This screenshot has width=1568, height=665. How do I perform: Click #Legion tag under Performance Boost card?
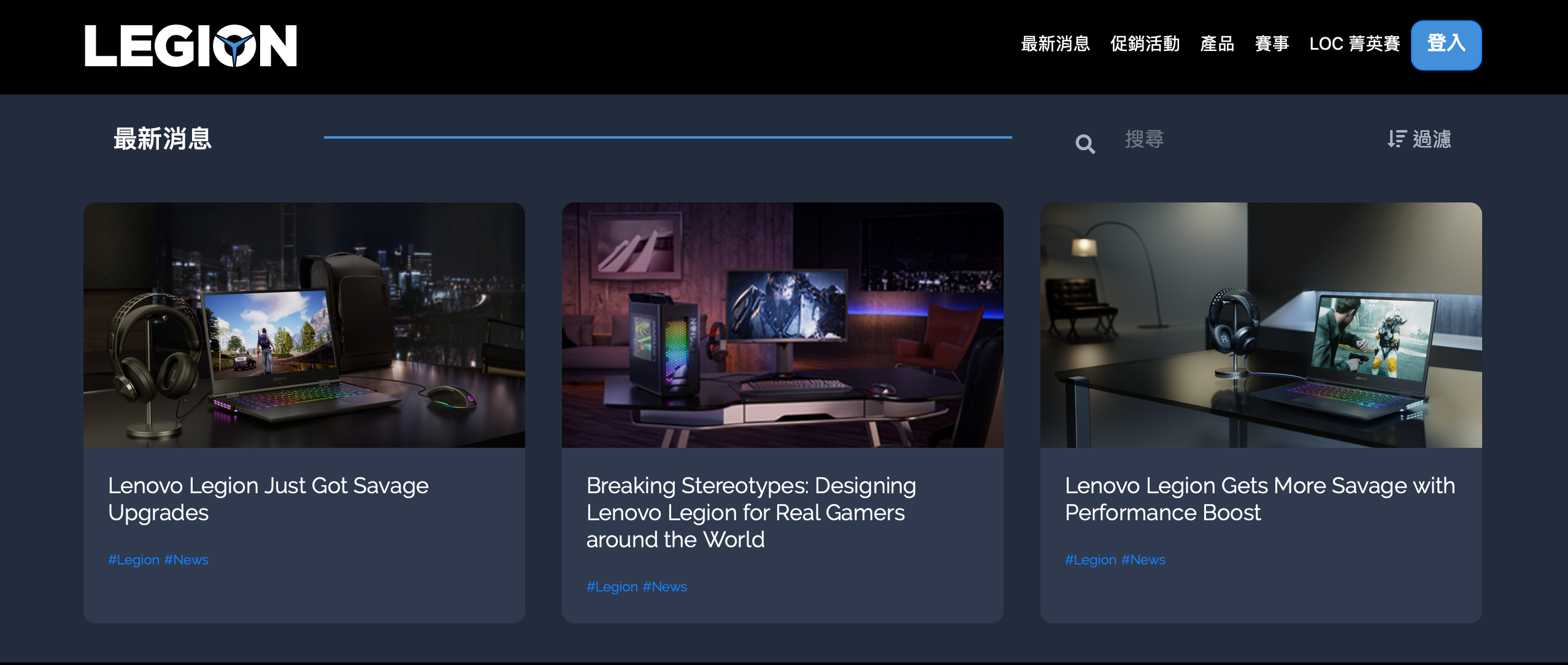(x=1091, y=559)
